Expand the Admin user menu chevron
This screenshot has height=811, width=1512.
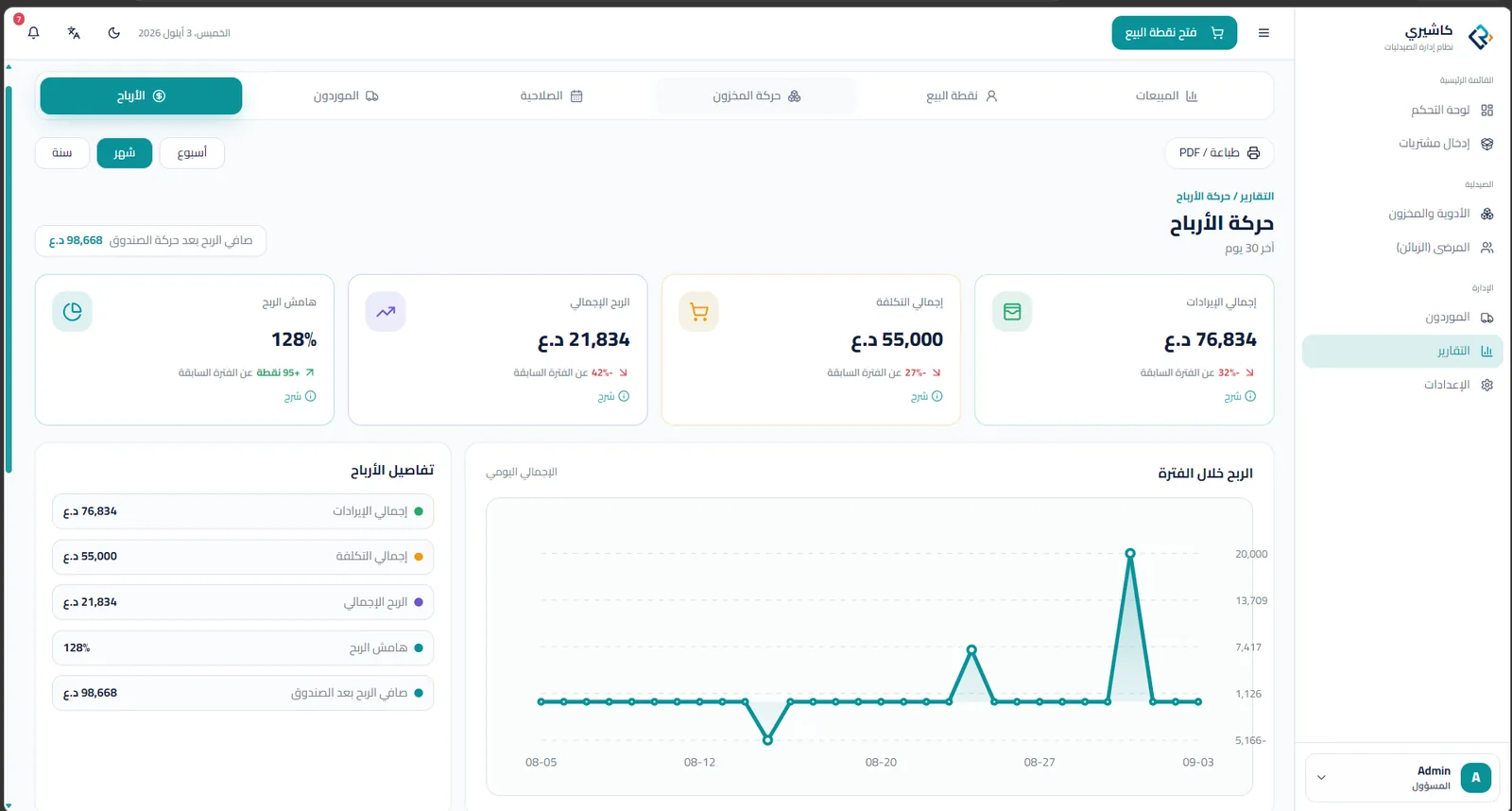[x=1321, y=778]
